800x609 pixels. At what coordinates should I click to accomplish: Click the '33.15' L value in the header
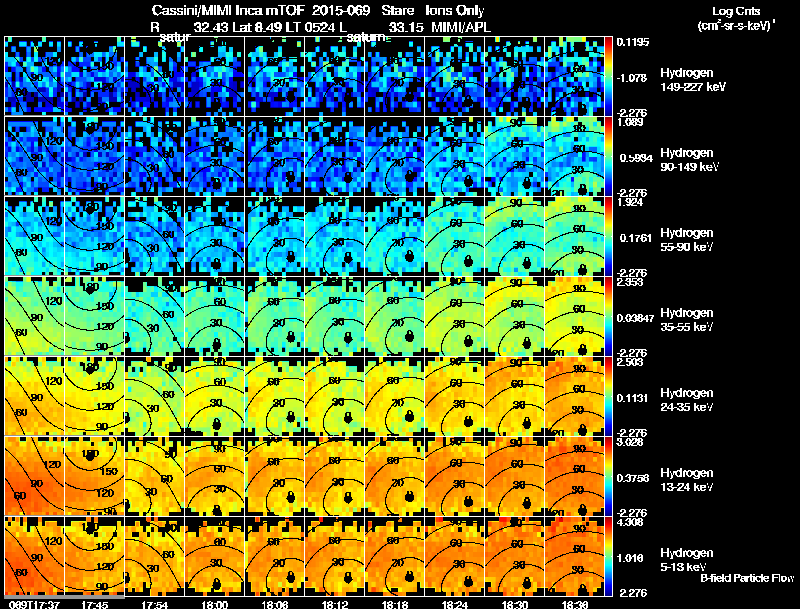tap(406, 27)
